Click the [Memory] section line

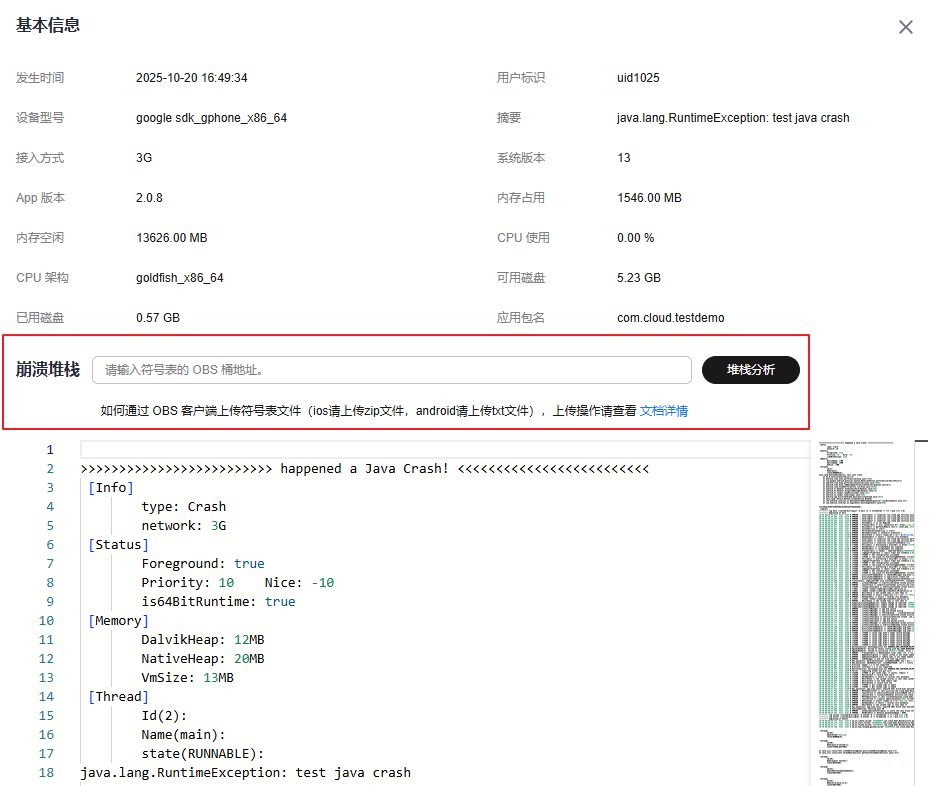[118, 621]
